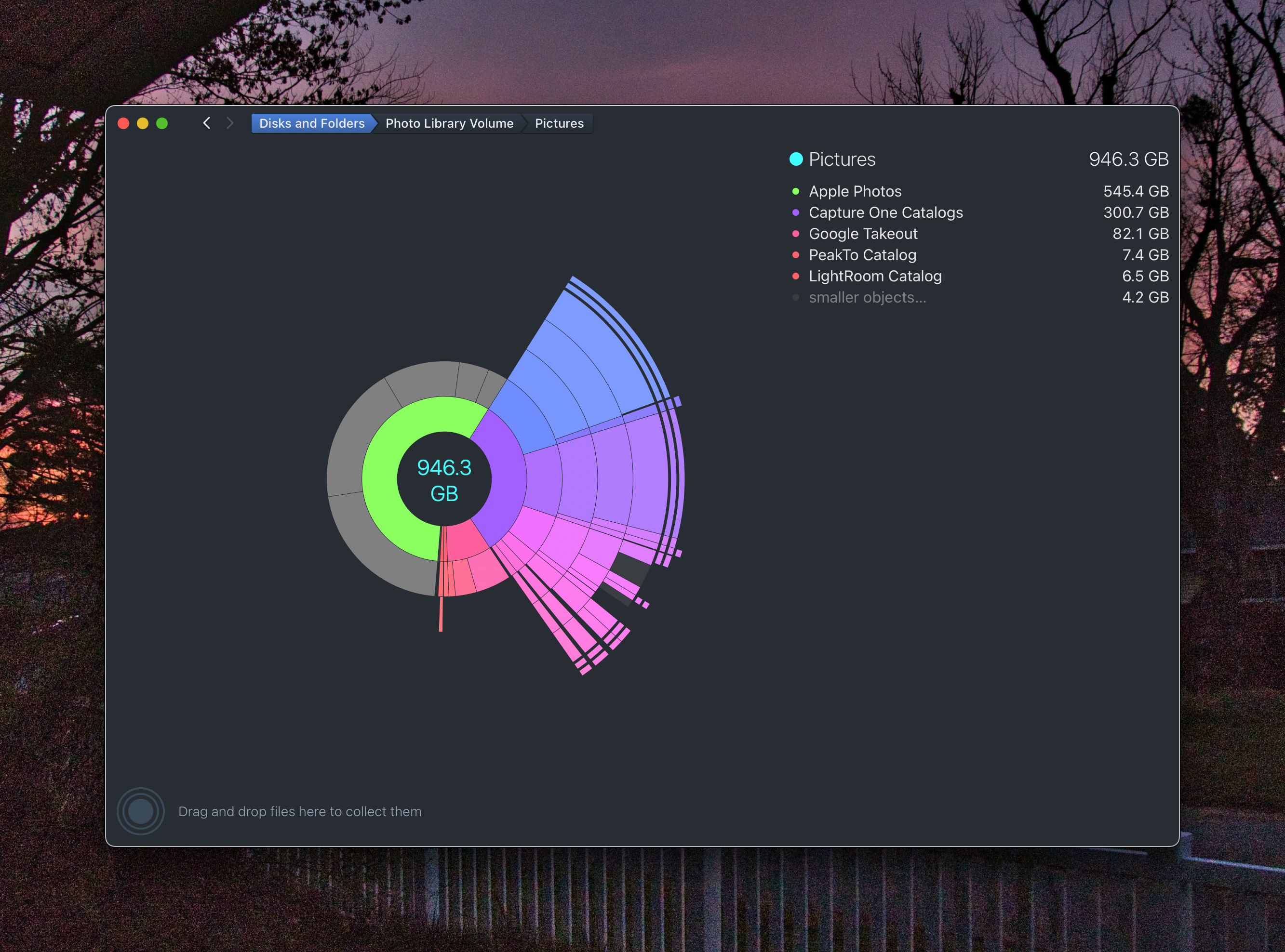Click the collector drop target circle
1285x952 pixels.
click(141, 811)
